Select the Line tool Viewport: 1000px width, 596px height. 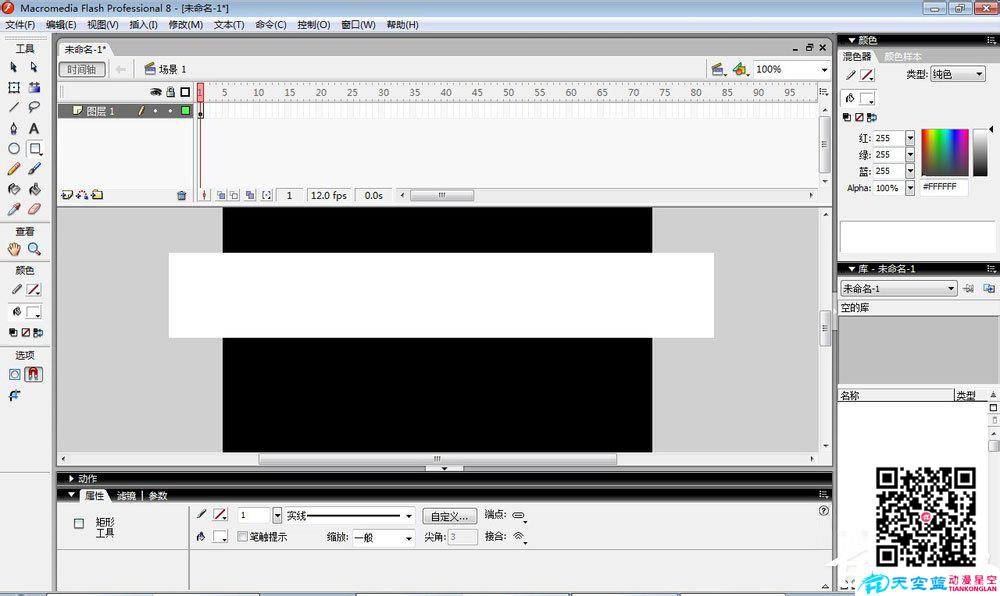[x=13, y=107]
